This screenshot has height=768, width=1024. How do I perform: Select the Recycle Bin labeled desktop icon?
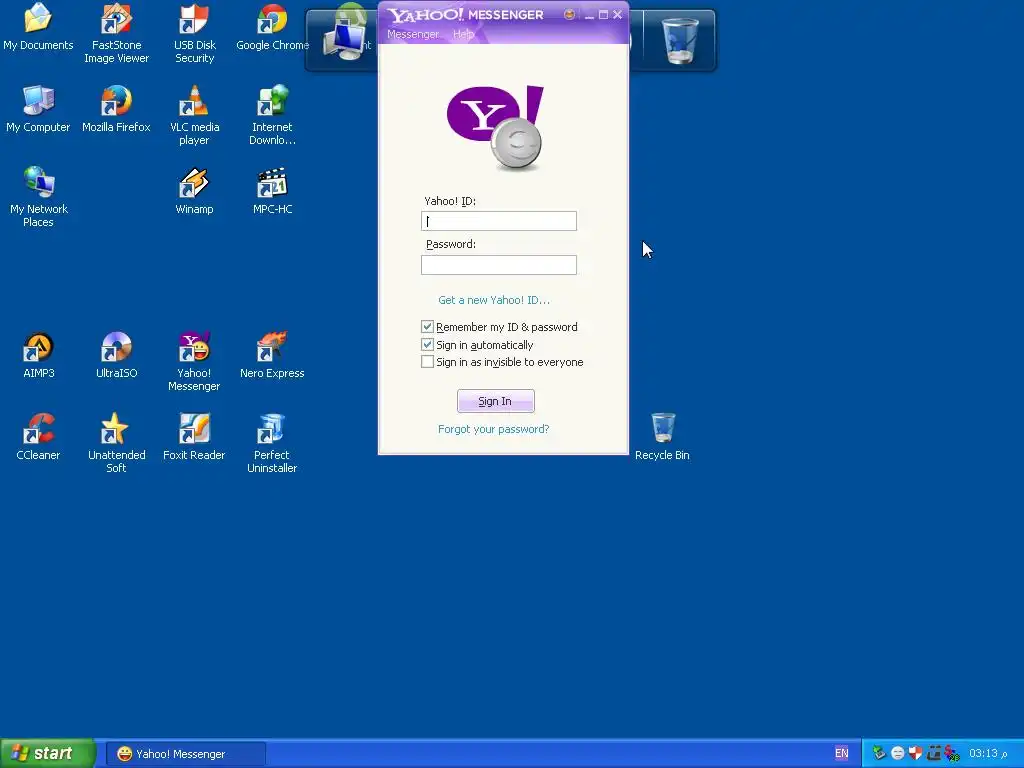coord(662,437)
